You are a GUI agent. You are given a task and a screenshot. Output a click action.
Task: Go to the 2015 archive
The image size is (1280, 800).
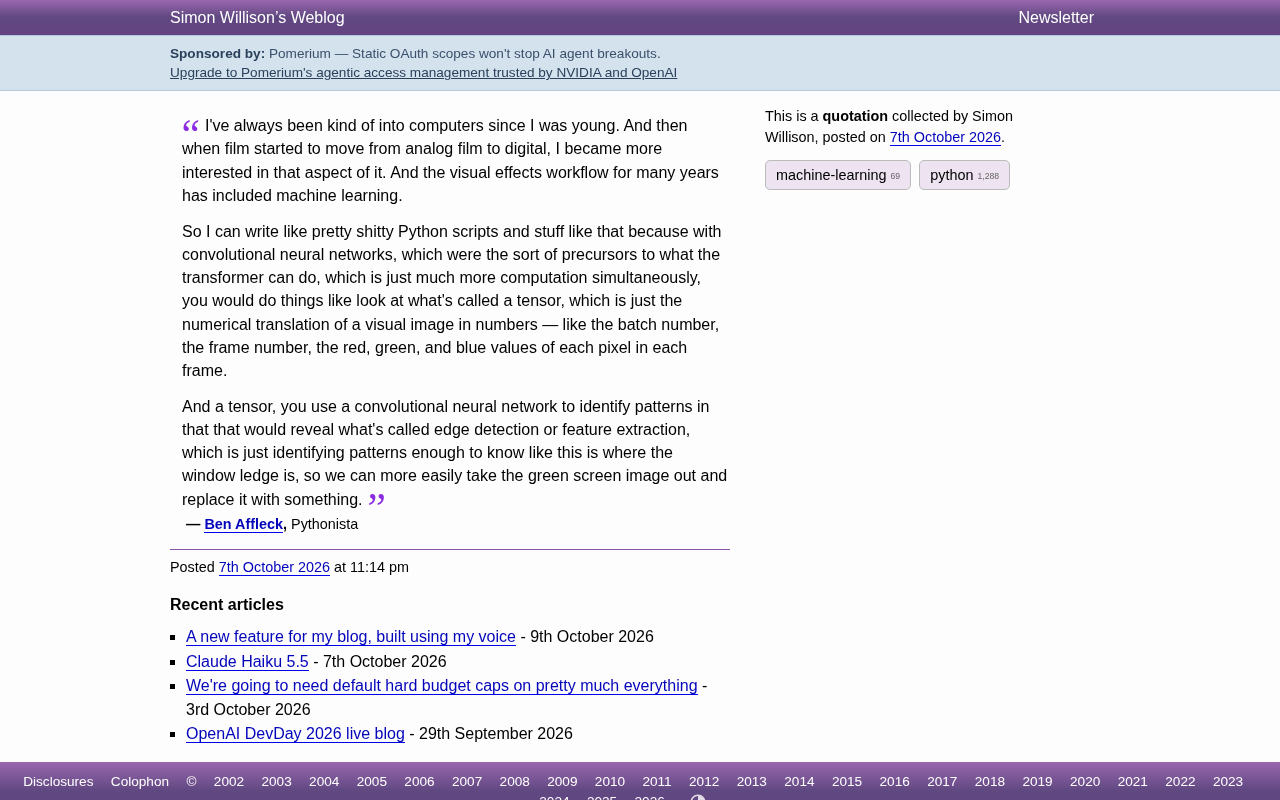click(847, 781)
